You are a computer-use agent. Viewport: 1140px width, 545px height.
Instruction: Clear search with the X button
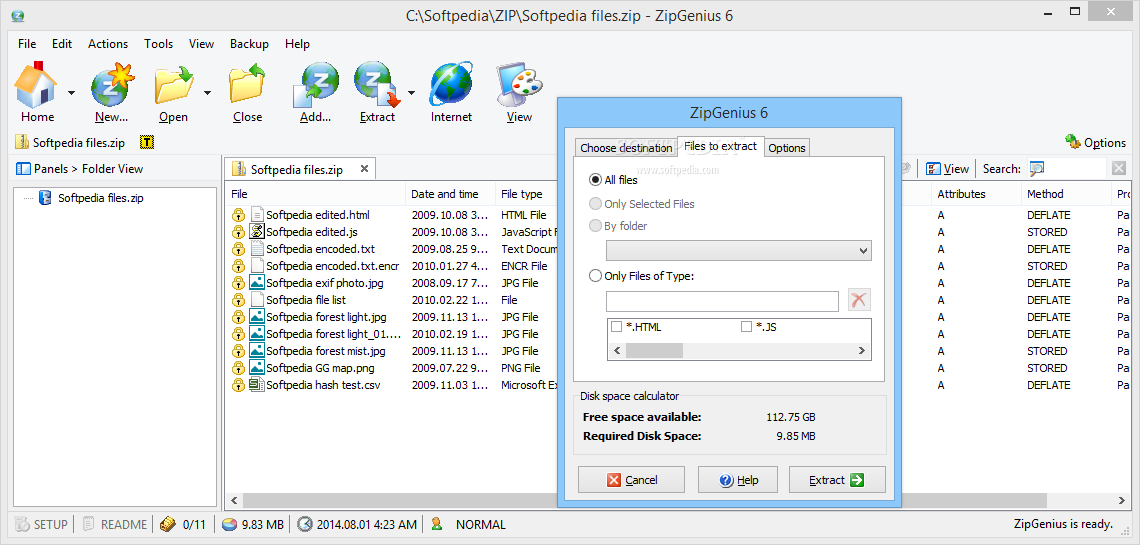click(1118, 169)
